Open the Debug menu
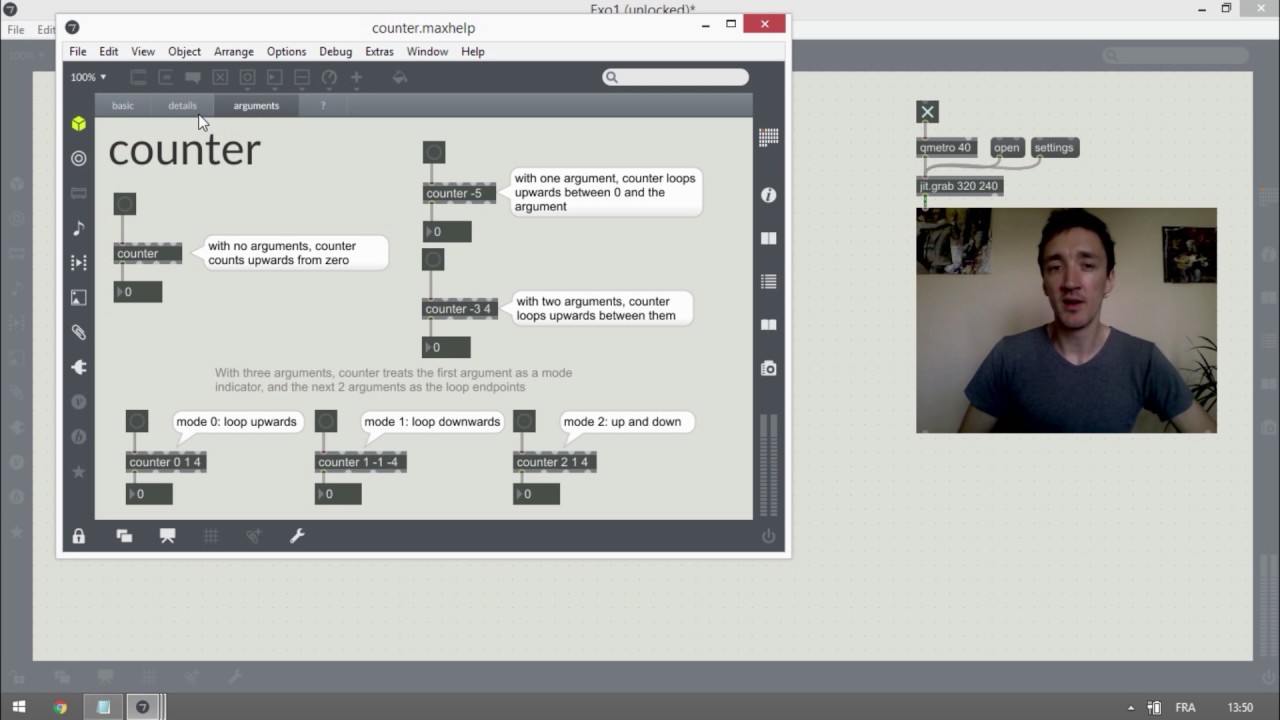This screenshot has width=1280, height=720. 335,51
